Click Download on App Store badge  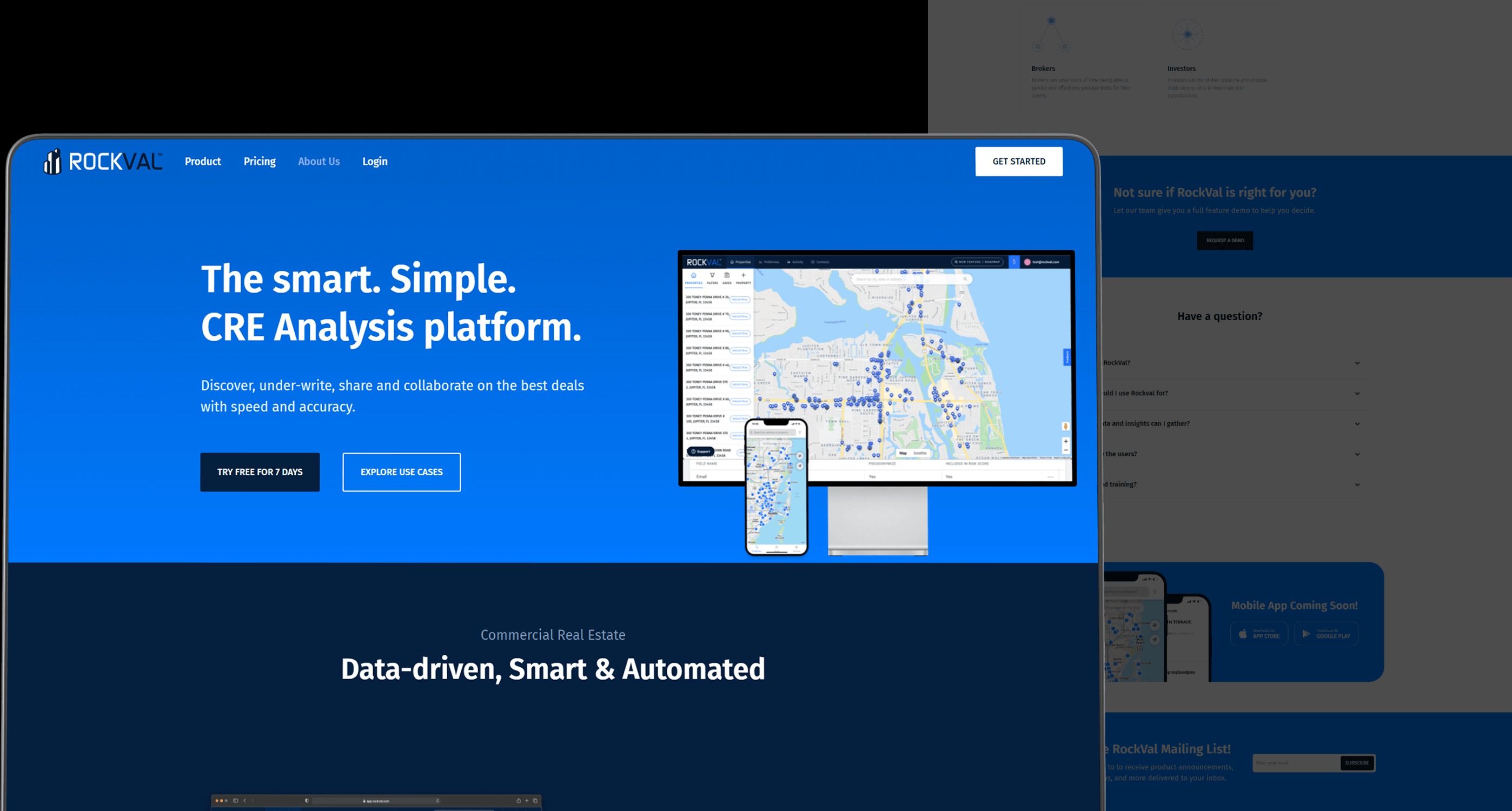[x=1259, y=634]
